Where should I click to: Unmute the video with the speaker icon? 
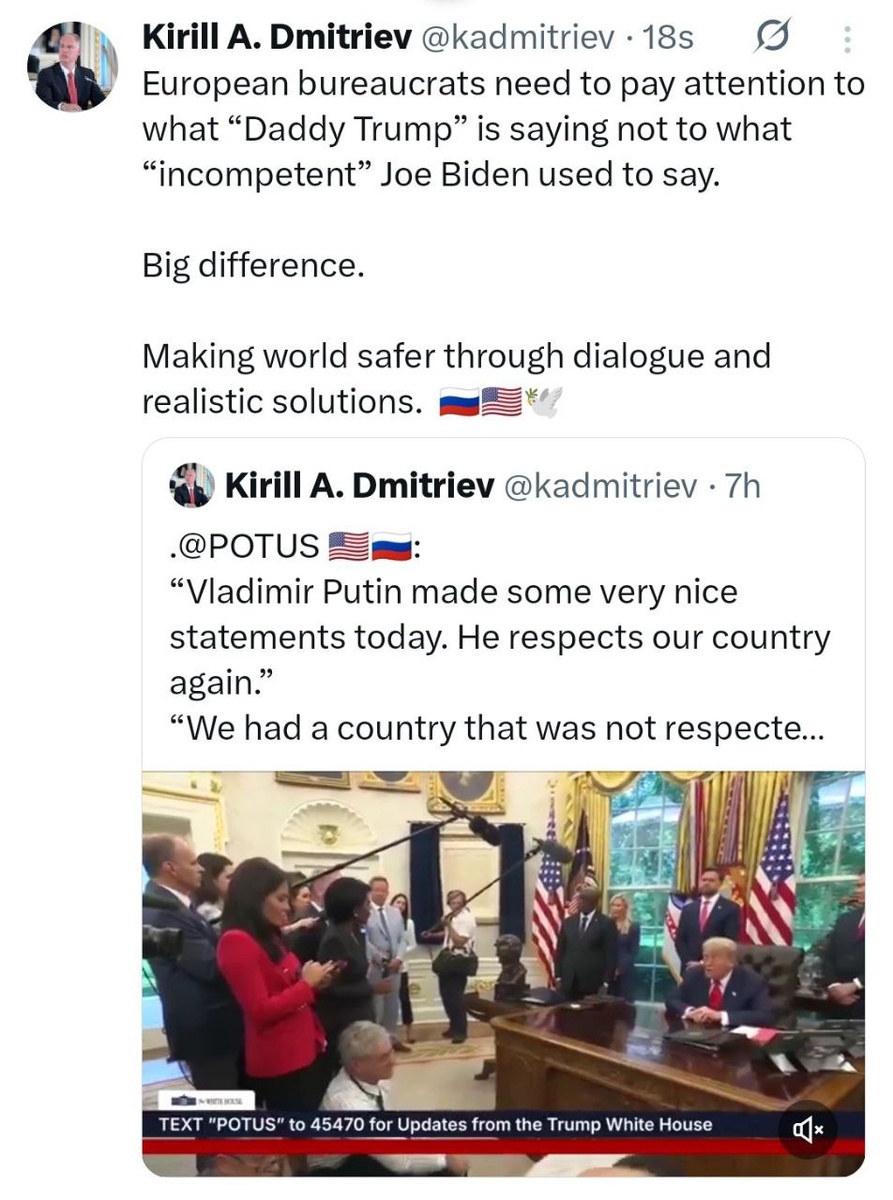(x=807, y=1130)
